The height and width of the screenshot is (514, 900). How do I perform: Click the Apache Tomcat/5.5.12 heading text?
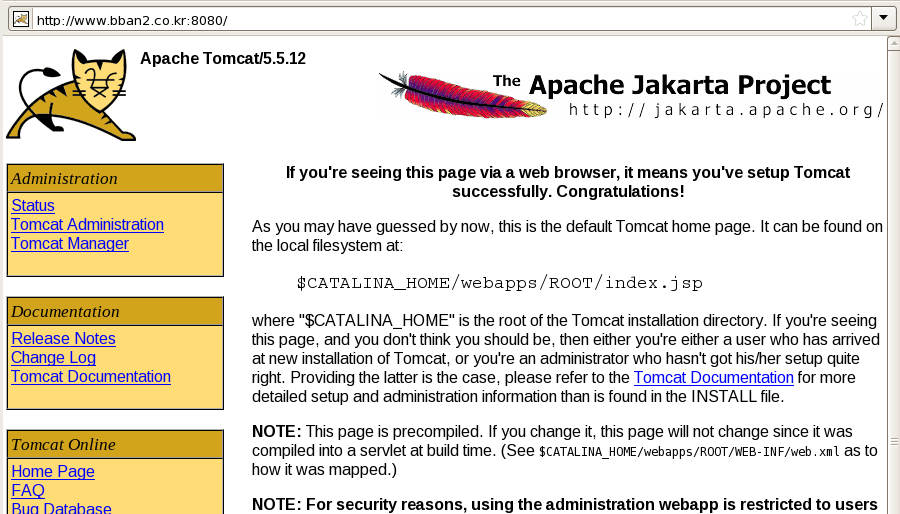(x=223, y=59)
